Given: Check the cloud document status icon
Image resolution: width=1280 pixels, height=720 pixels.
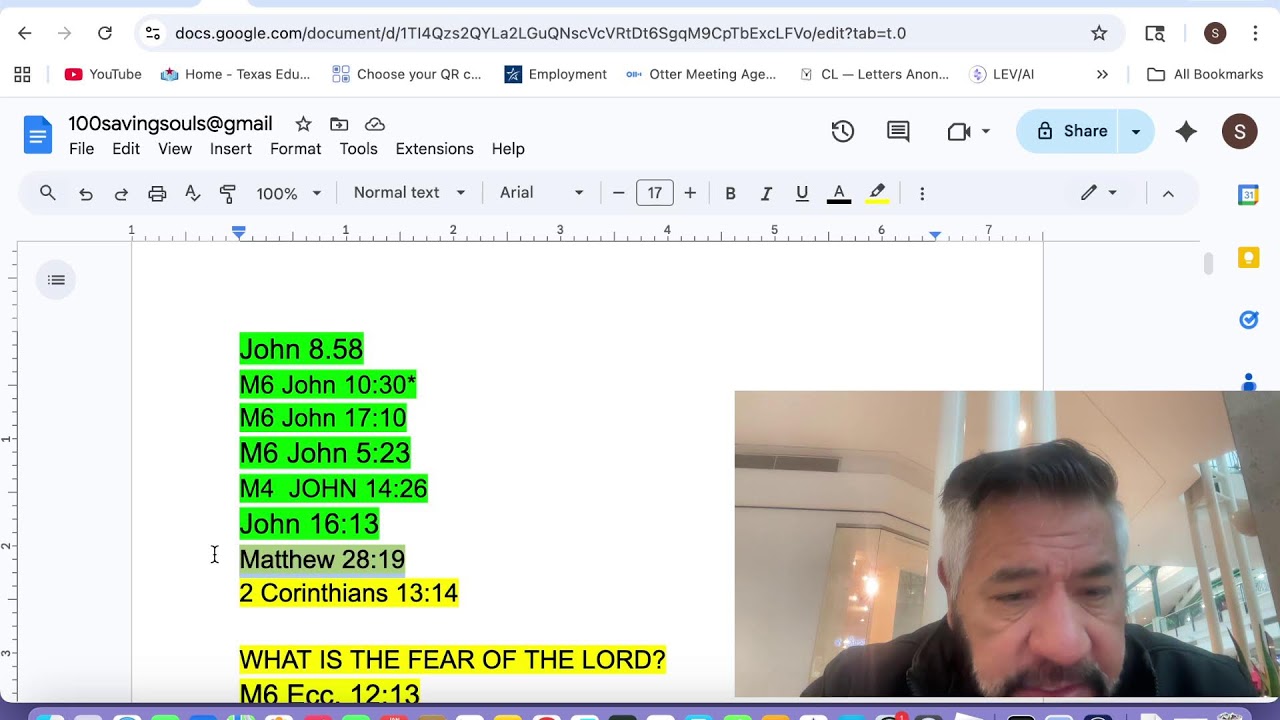Looking at the screenshot, I should (x=375, y=124).
